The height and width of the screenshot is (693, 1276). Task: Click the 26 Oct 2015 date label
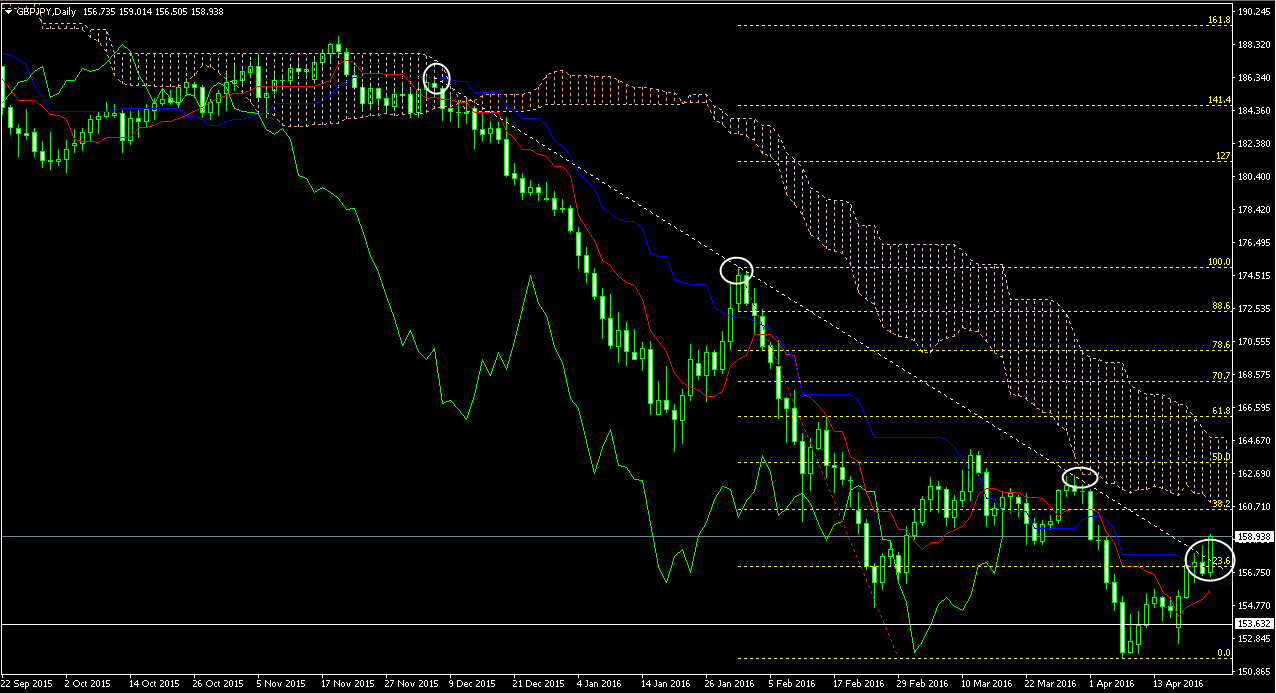218,684
